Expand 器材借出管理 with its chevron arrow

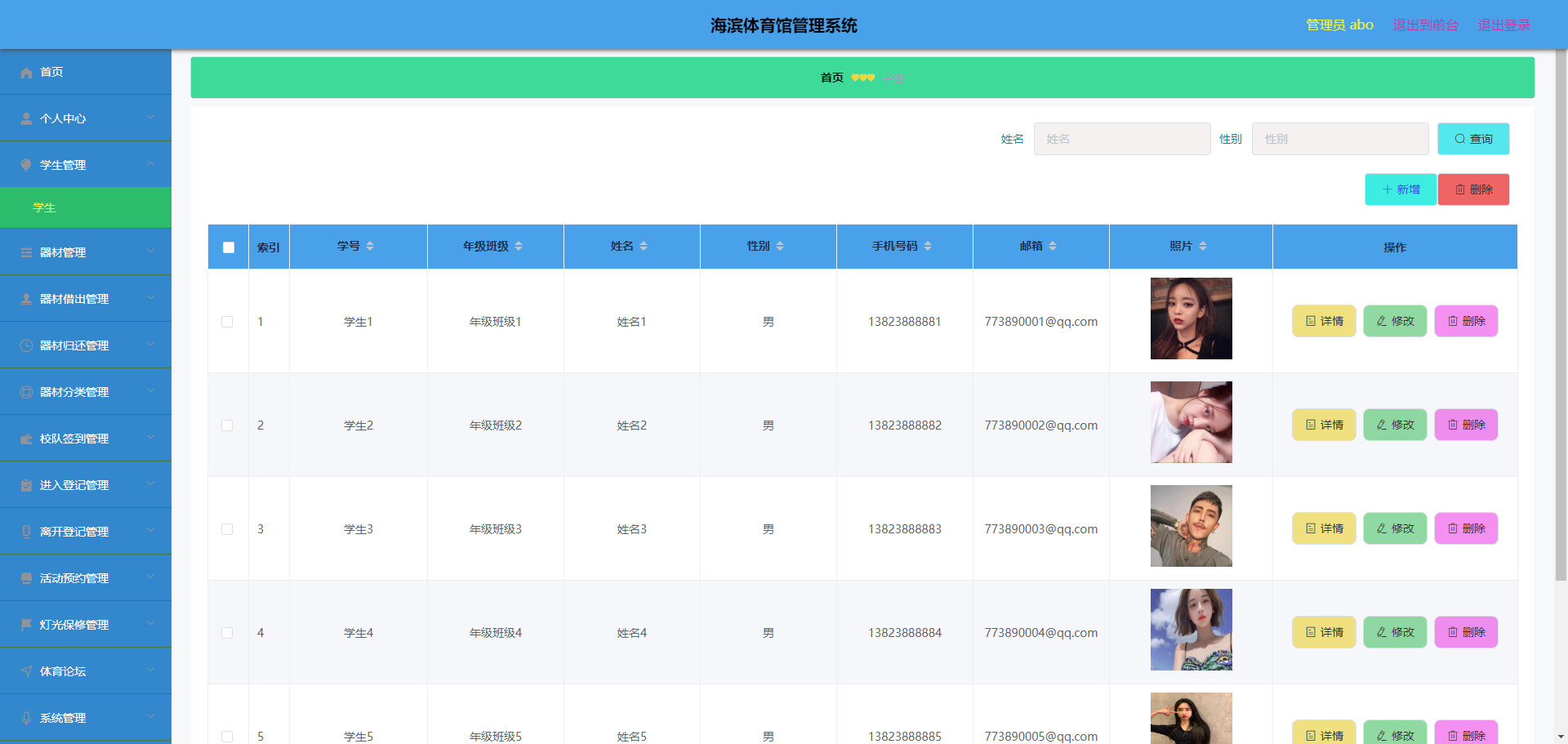(x=151, y=298)
